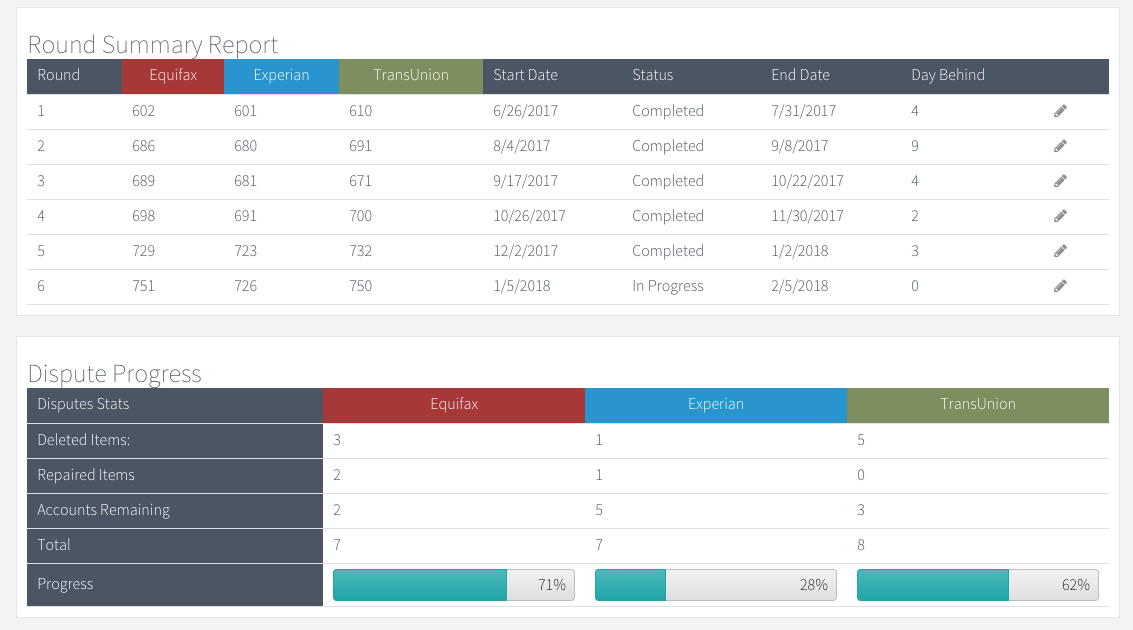Click the start date 1/5/2018
This screenshot has height=630, width=1133.
click(522, 286)
